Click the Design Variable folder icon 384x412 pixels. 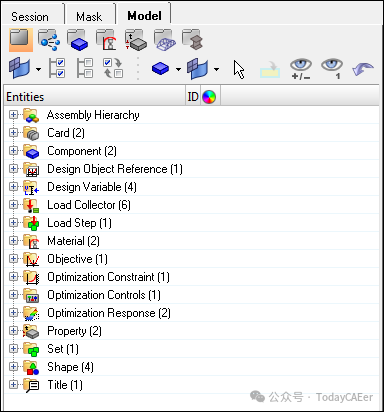(31, 187)
